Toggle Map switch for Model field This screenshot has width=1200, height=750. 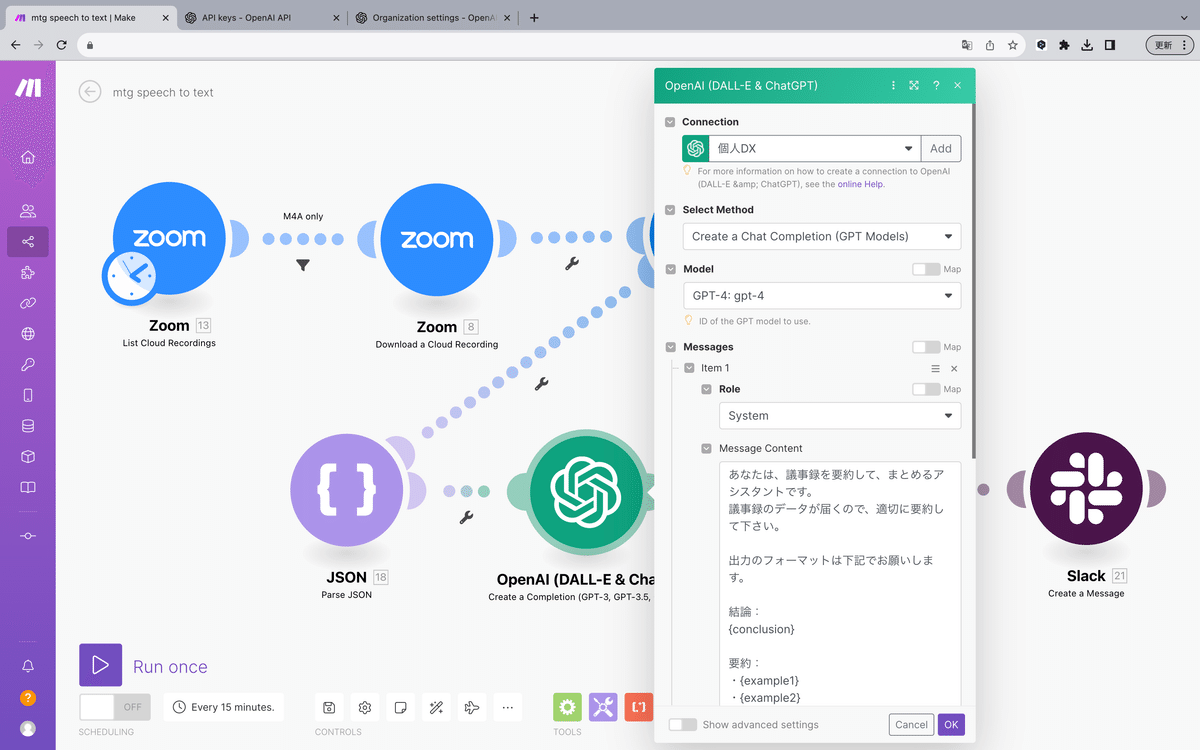[926, 269]
